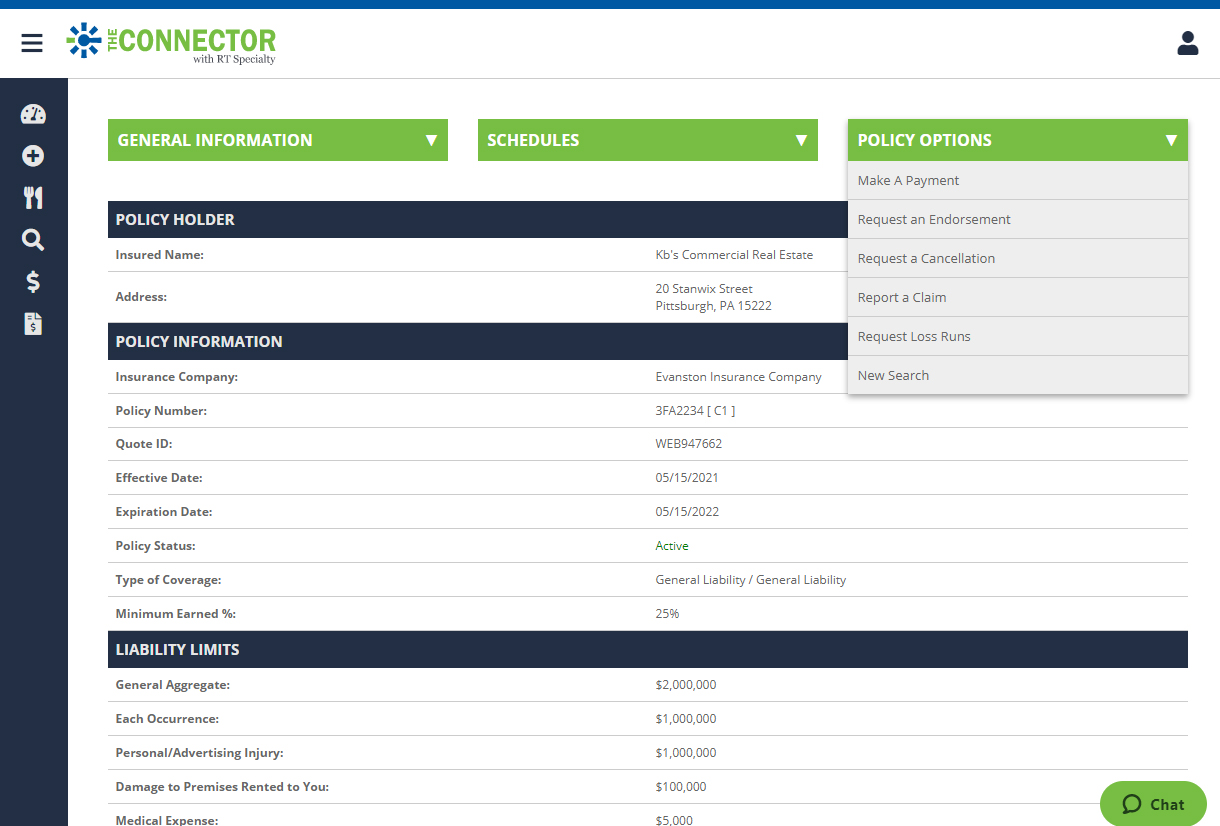Click Personal/Advertising Injury $1,000,000 value

(x=686, y=753)
